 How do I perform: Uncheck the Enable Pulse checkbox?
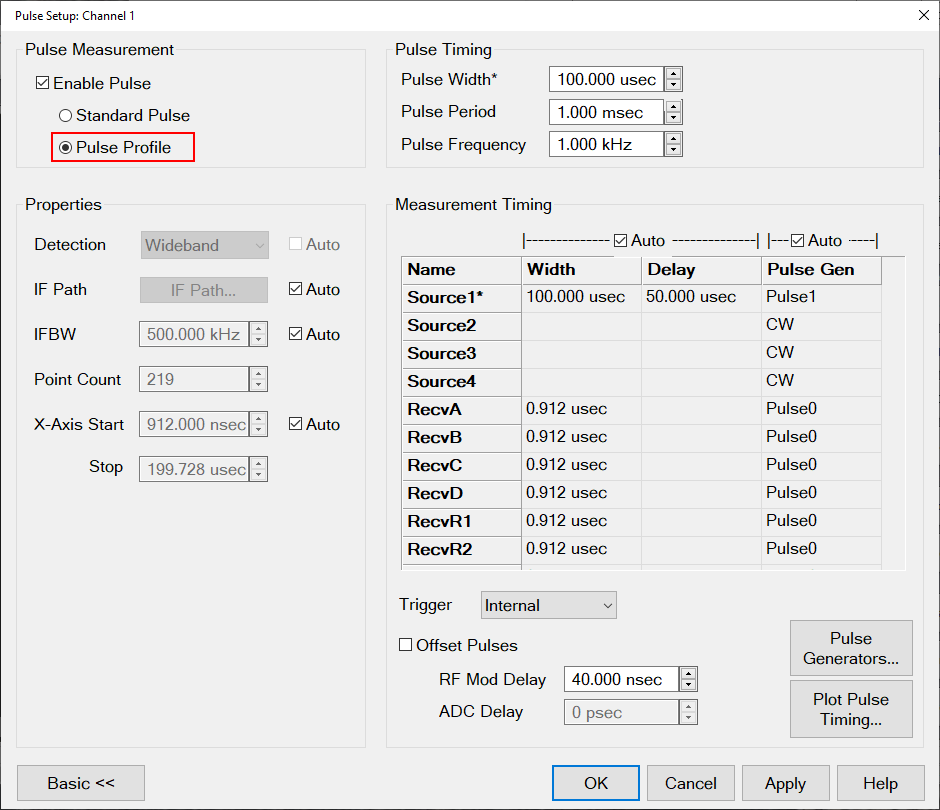(43, 84)
